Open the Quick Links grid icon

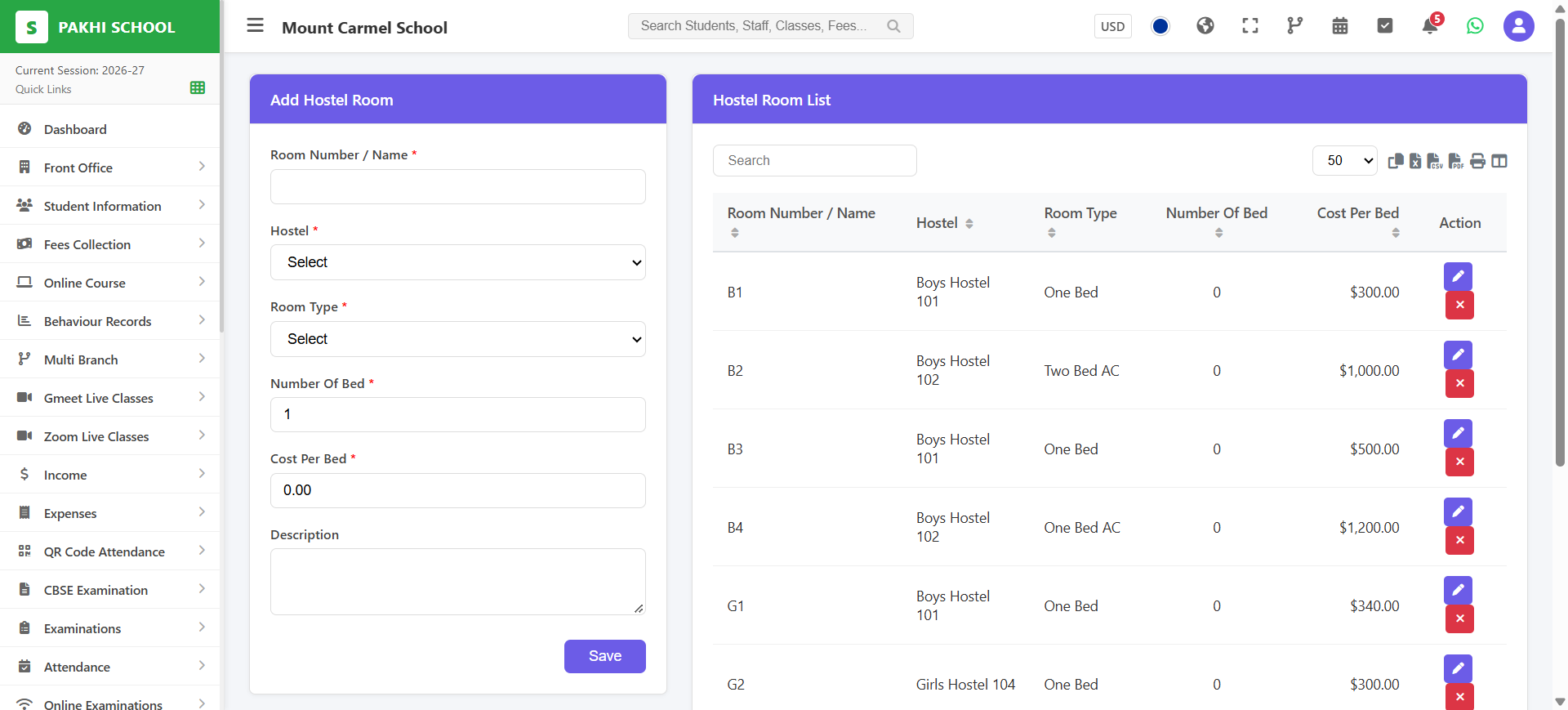pyautogui.click(x=198, y=88)
